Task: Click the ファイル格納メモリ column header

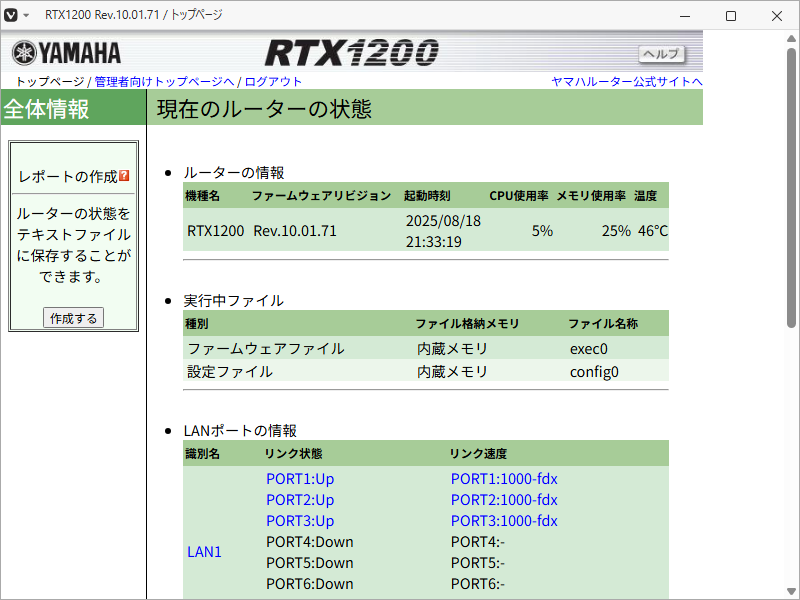Action: (x=467, y=323)
